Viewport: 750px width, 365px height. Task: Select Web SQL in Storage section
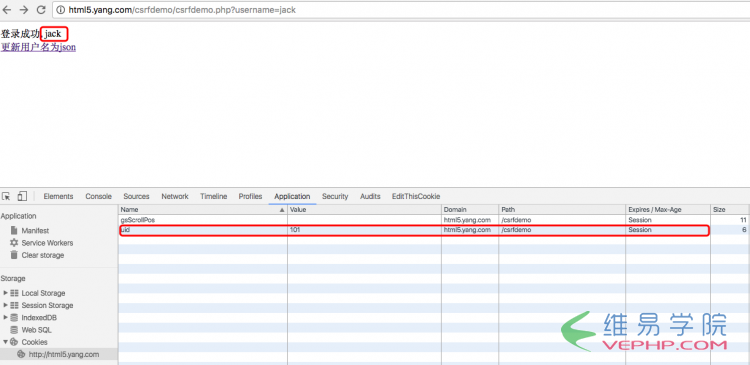[31, 330]
